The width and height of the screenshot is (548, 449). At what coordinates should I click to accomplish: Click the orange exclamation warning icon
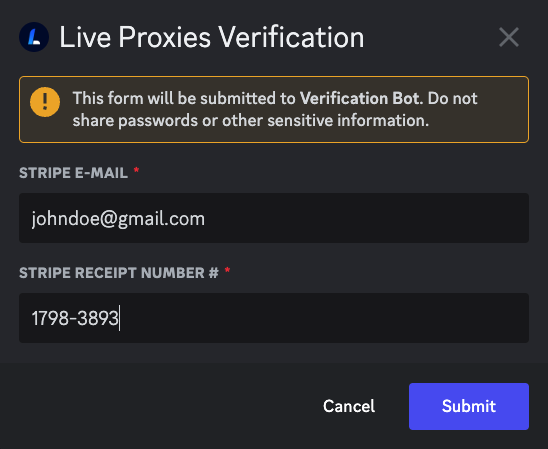(45, 102)
